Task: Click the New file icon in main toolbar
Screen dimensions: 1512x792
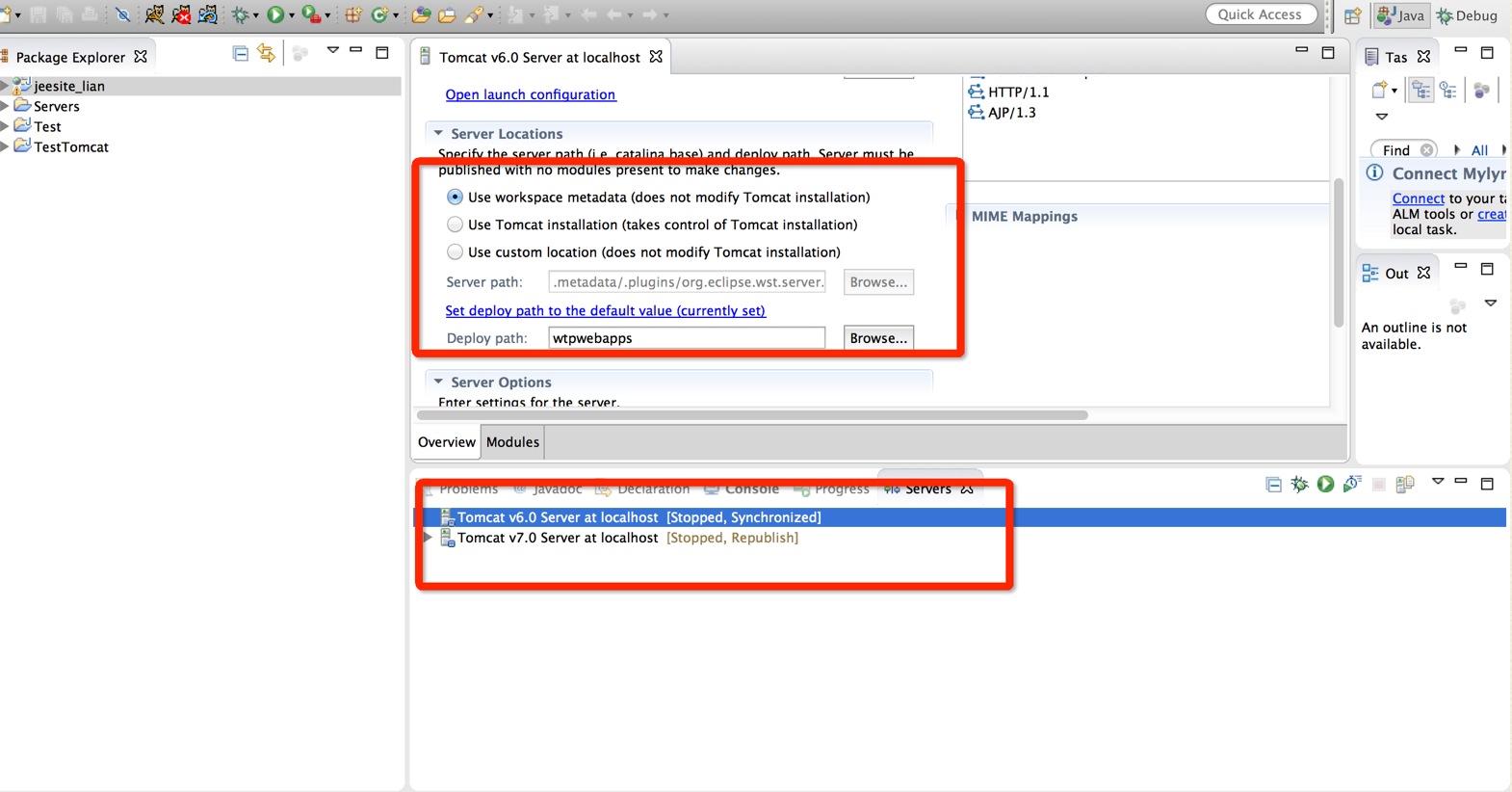Action: 7,14
